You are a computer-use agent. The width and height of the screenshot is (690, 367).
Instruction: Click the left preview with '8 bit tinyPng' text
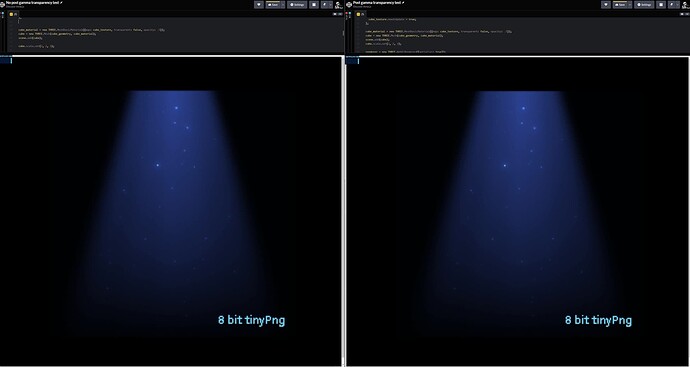tap(171, 211)
